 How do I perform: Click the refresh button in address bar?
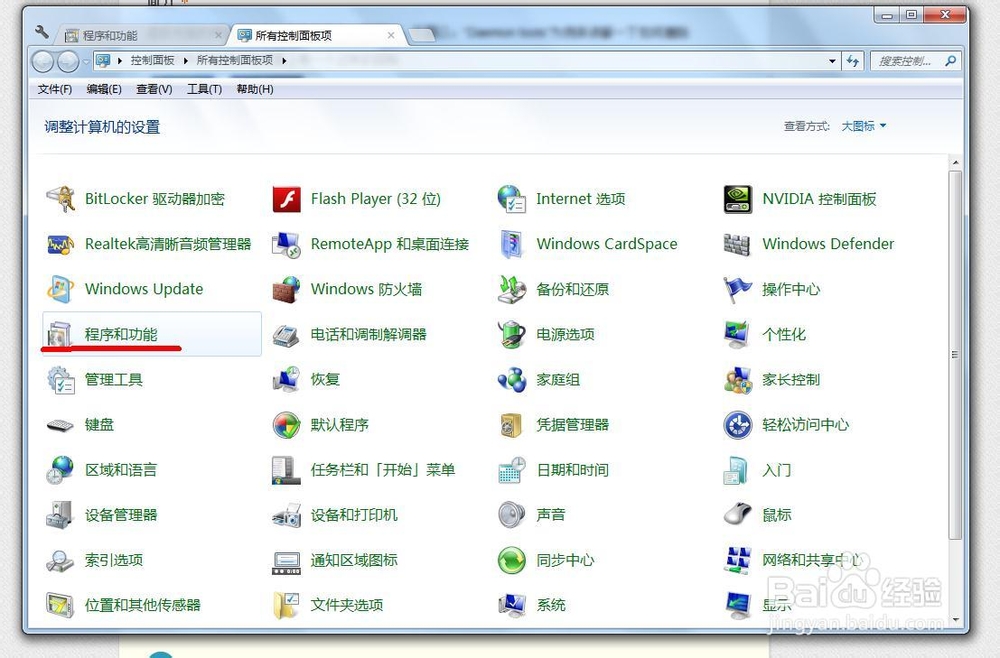[x=853, y=61]
